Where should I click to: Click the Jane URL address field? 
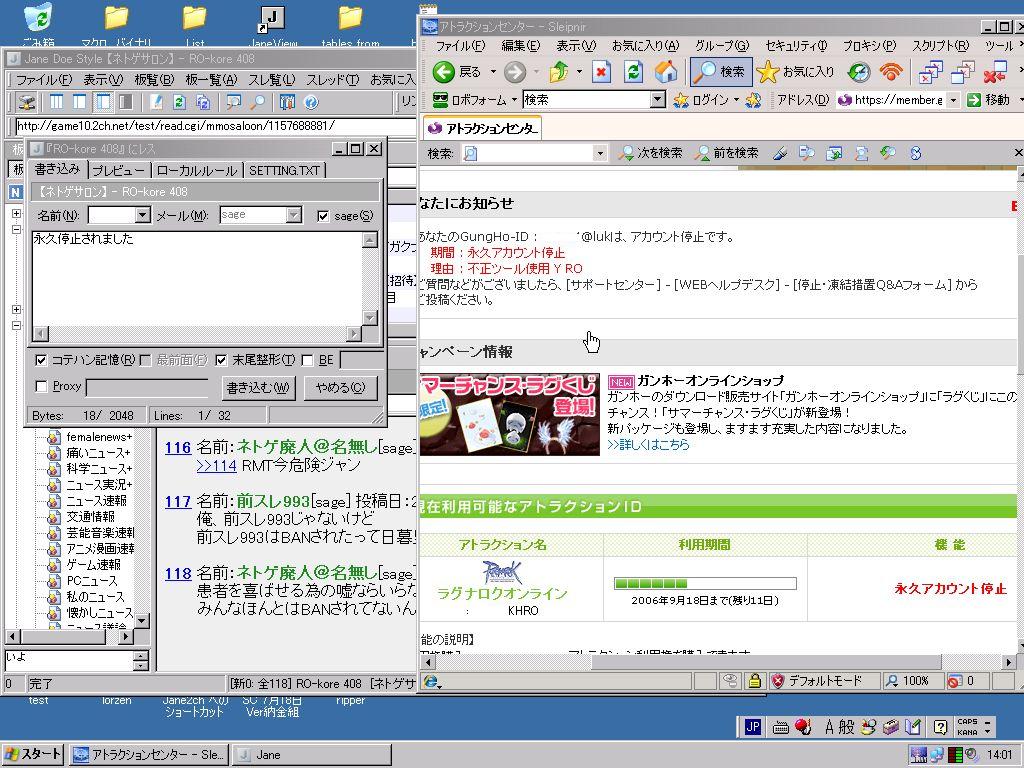pos(214,126)
